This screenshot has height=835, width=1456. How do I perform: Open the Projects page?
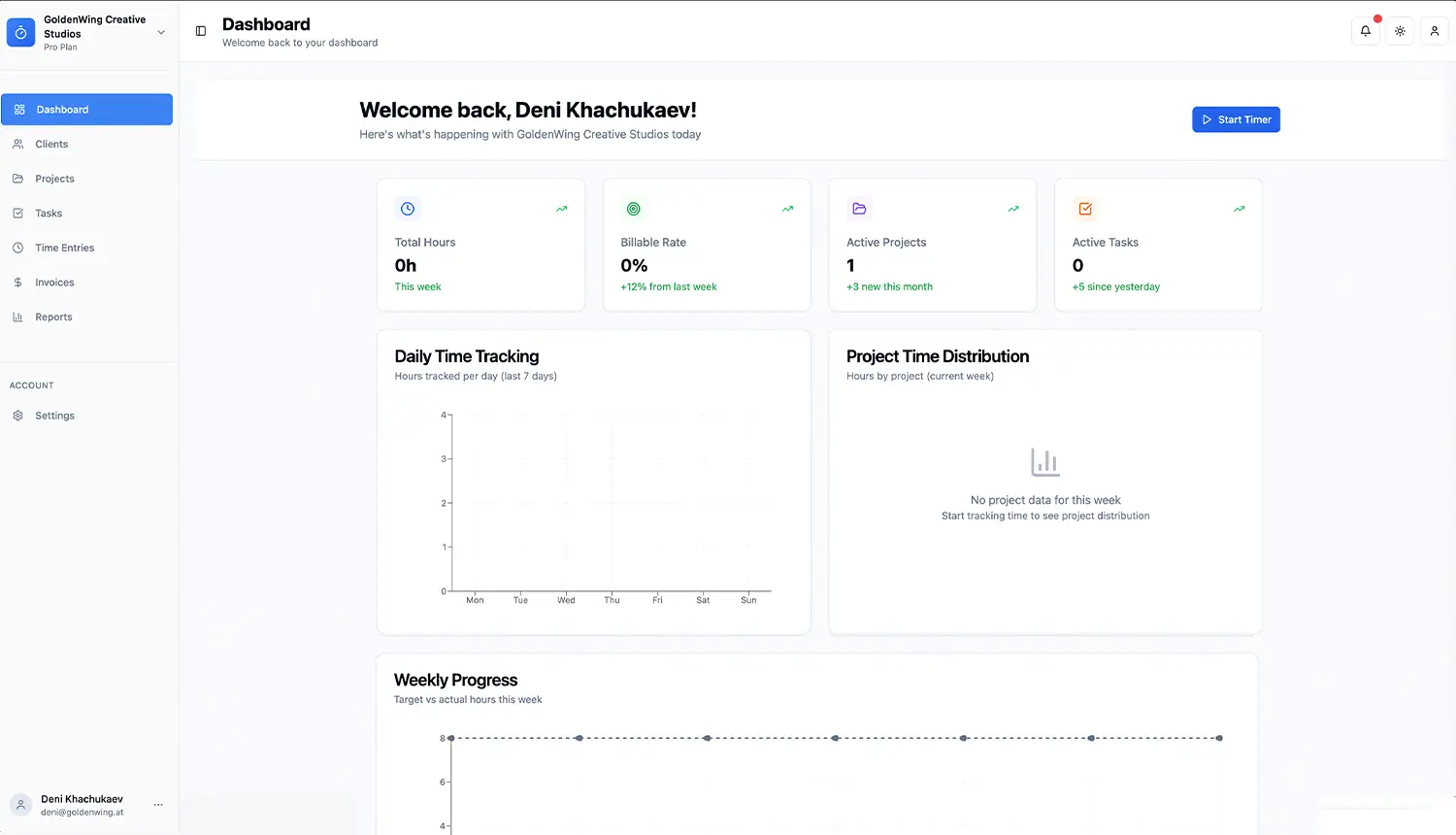(x=54, y=179)
